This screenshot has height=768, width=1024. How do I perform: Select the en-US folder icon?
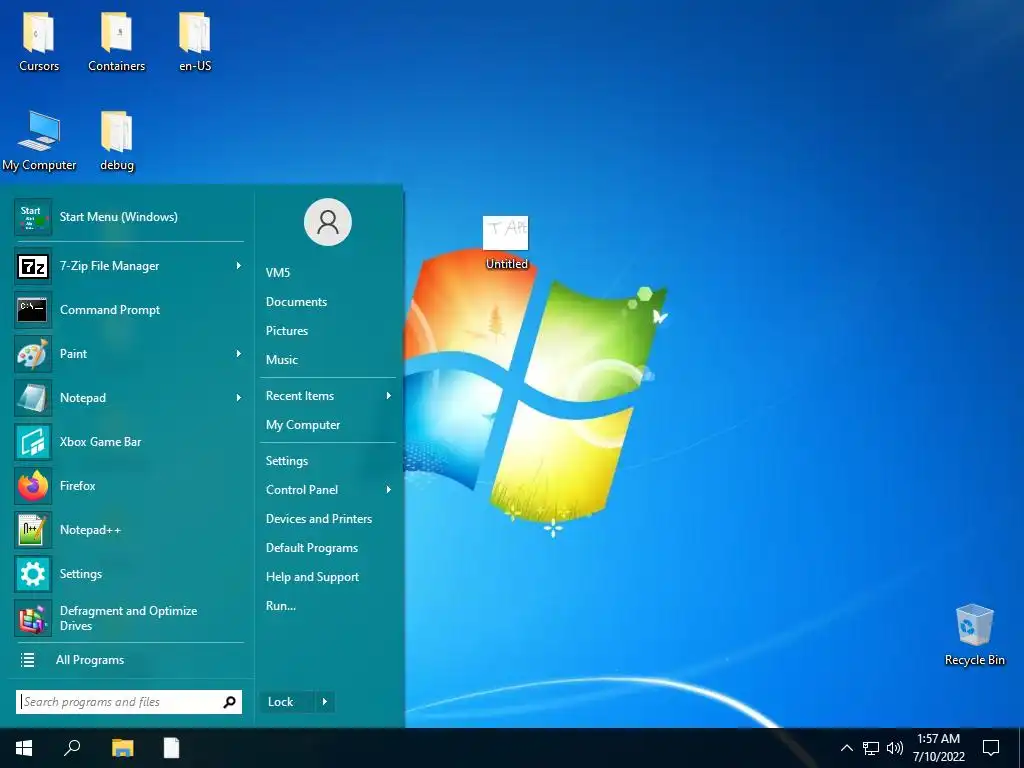(195, 42)
